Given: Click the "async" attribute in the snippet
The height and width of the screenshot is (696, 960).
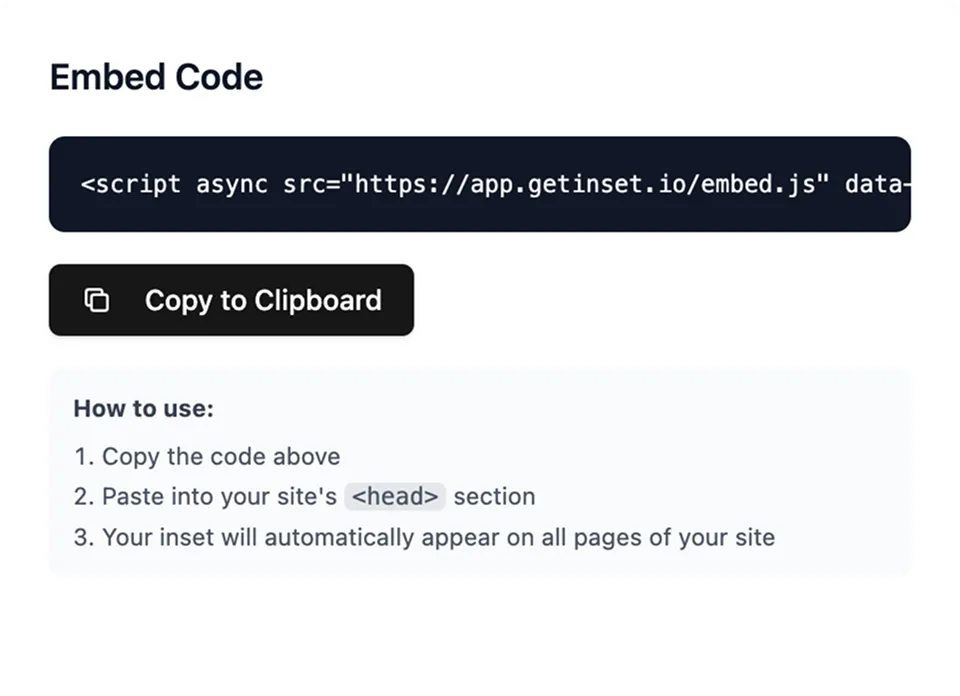Looking at the screenshot, I should coord(232,185).
